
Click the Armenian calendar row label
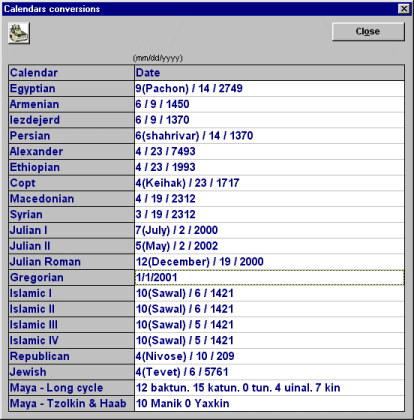(71, 104)
